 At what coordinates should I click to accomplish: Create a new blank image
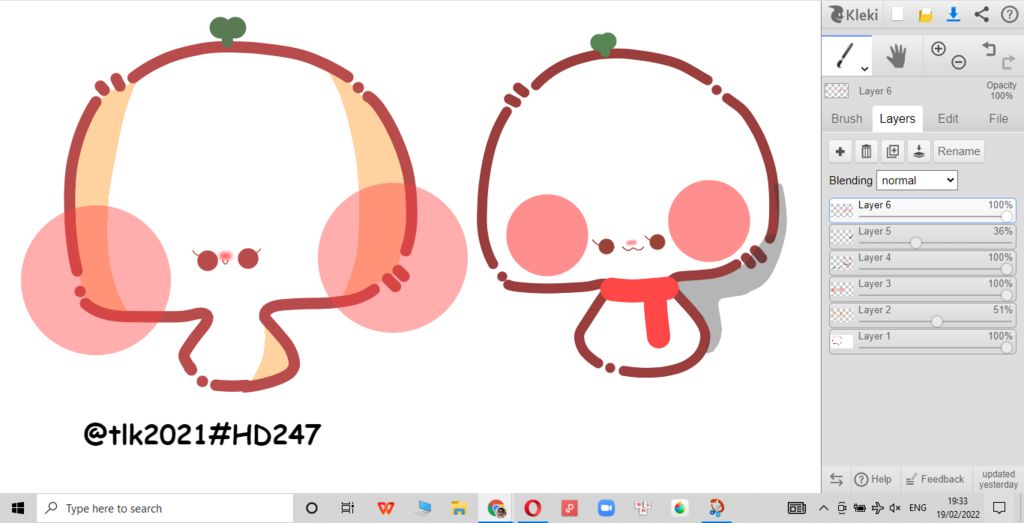(898, 14)
